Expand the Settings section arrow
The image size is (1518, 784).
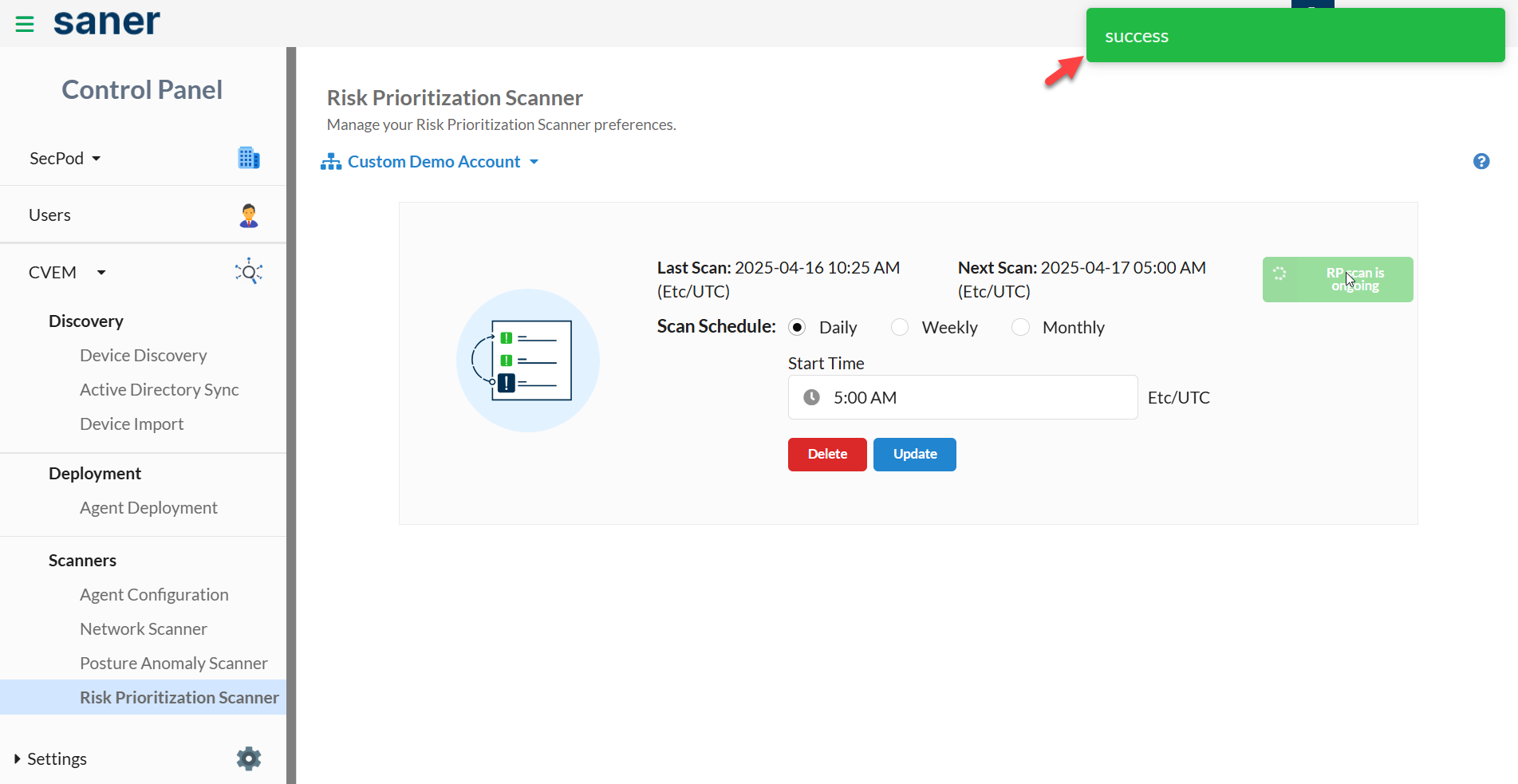point(18,758)
